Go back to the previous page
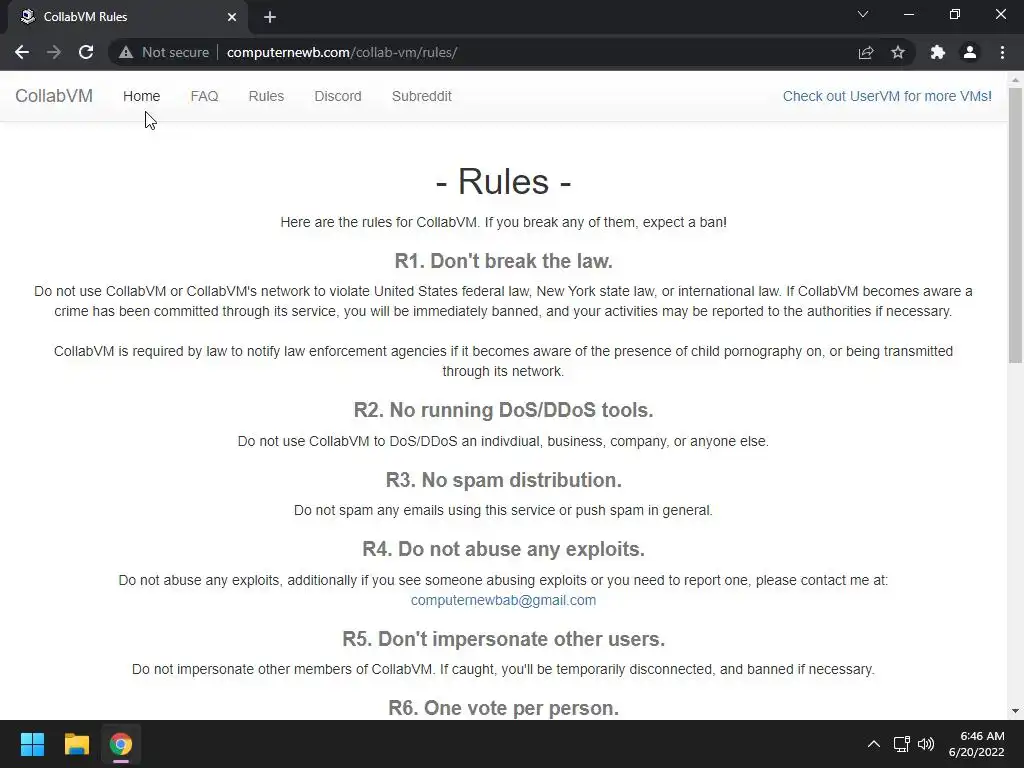This screenshot has height=768, width=1024. [x=22, y=52]
